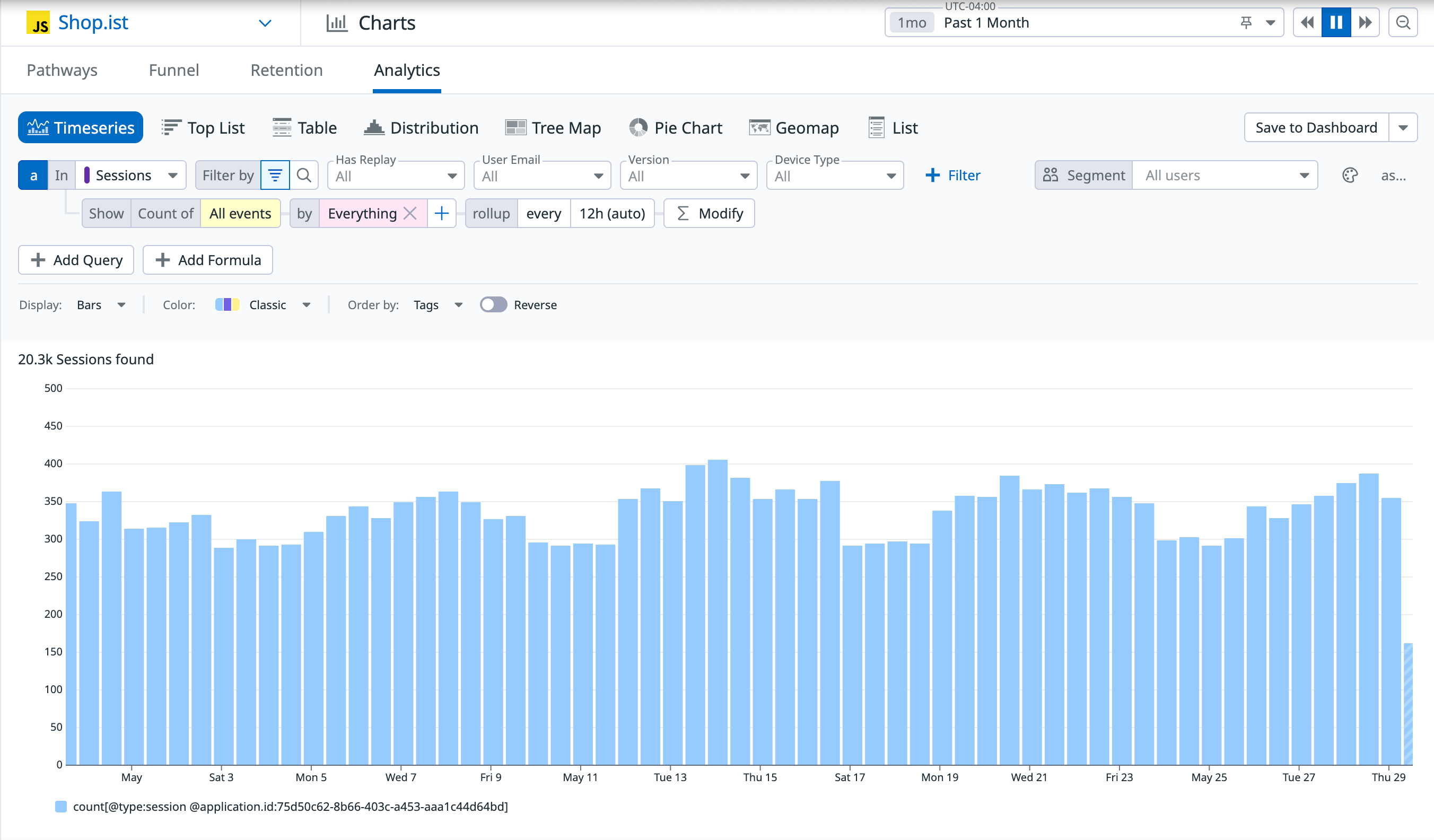Click the Add Formula button
The image size is (1434, 840).
click(x=208, y=260)
